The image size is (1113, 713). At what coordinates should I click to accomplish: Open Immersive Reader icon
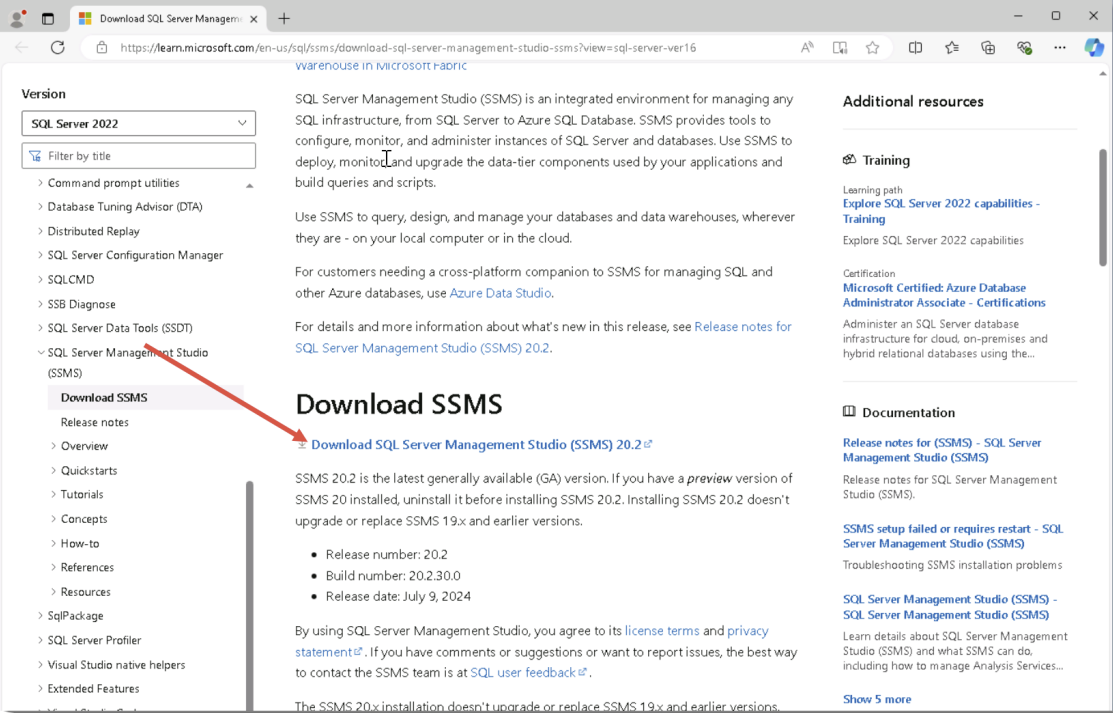(x=840, y=48)
